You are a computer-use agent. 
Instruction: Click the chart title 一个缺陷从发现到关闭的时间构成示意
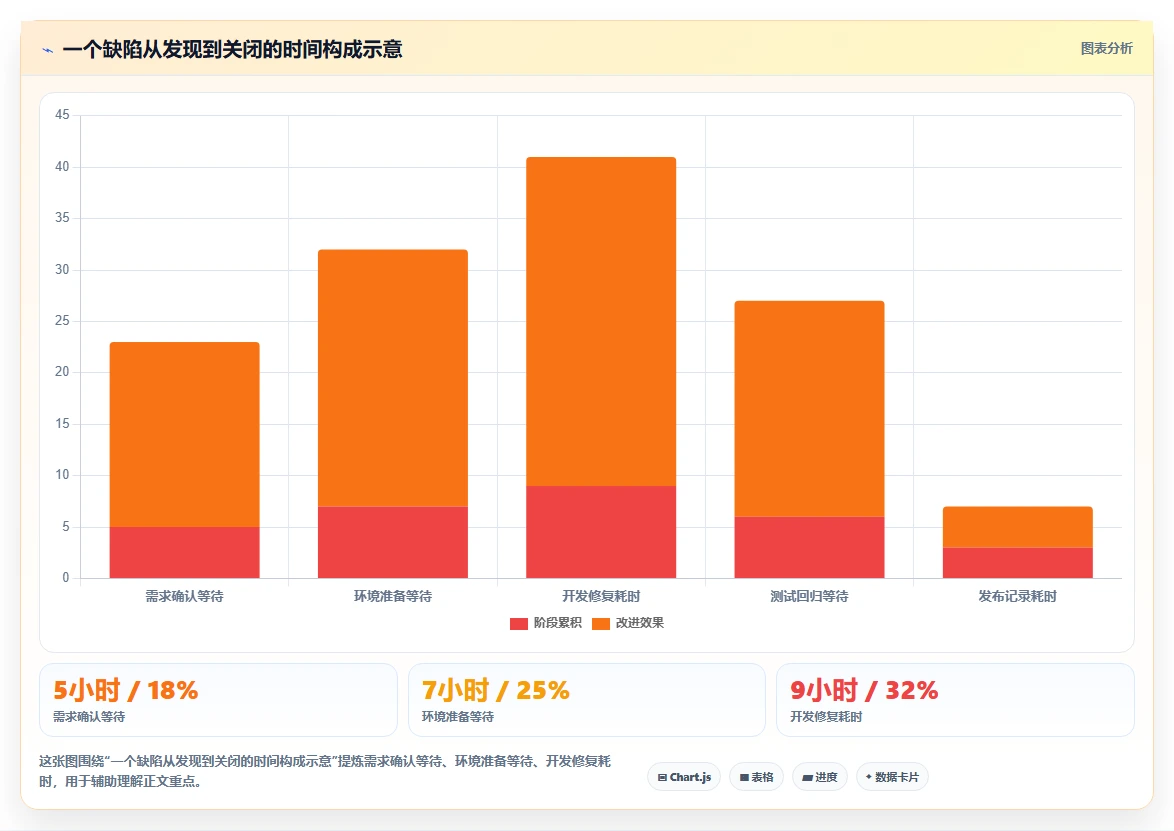(233, 49)
